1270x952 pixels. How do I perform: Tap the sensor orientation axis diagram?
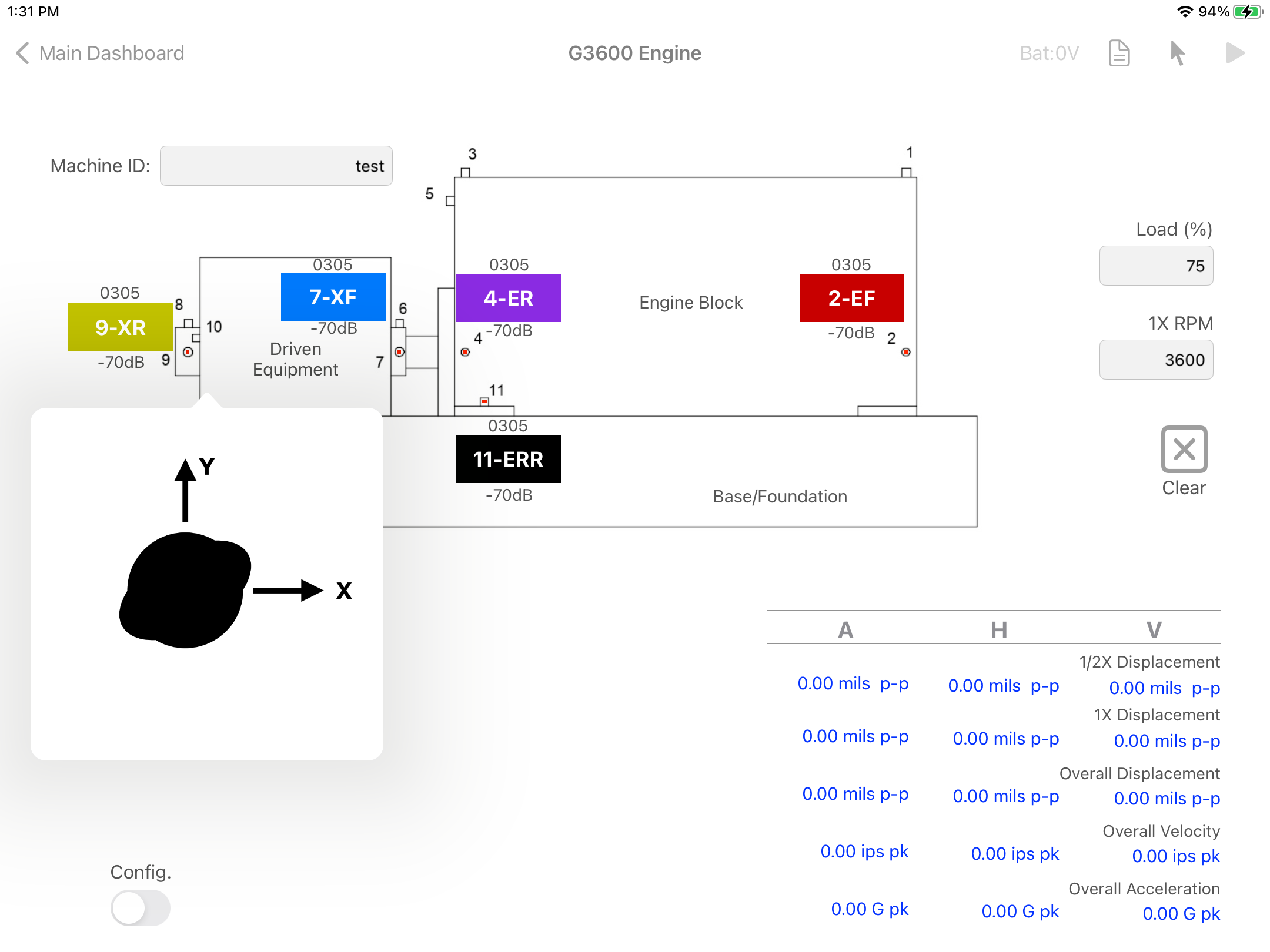(x=235, y=552)
